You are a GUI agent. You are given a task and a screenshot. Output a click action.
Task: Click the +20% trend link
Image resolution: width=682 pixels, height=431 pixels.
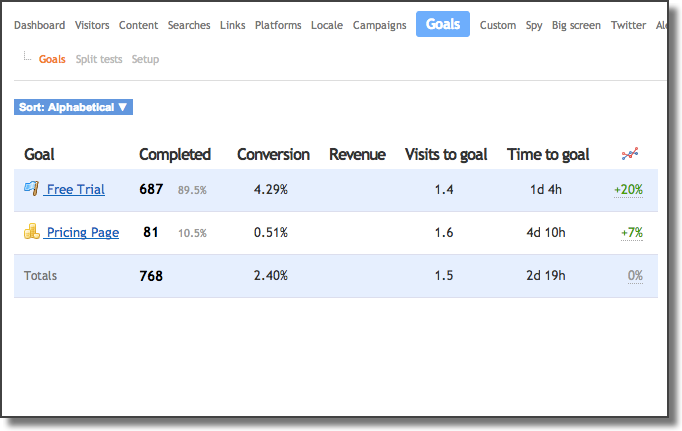628,190
